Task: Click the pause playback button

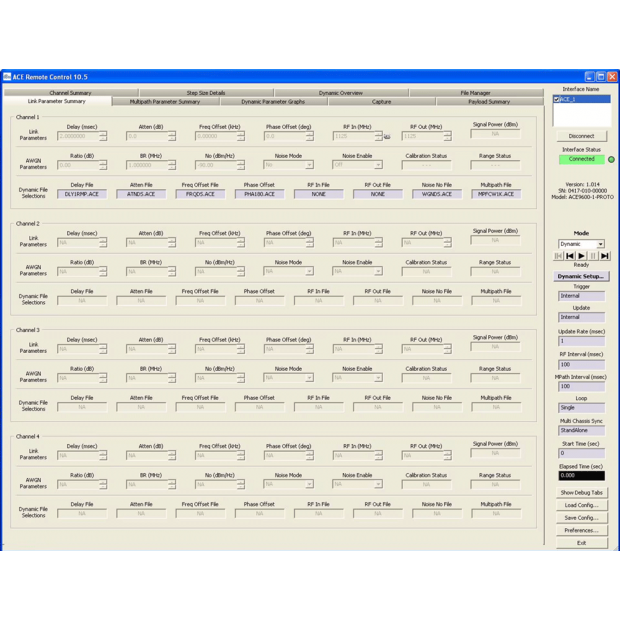Action: 593,256
